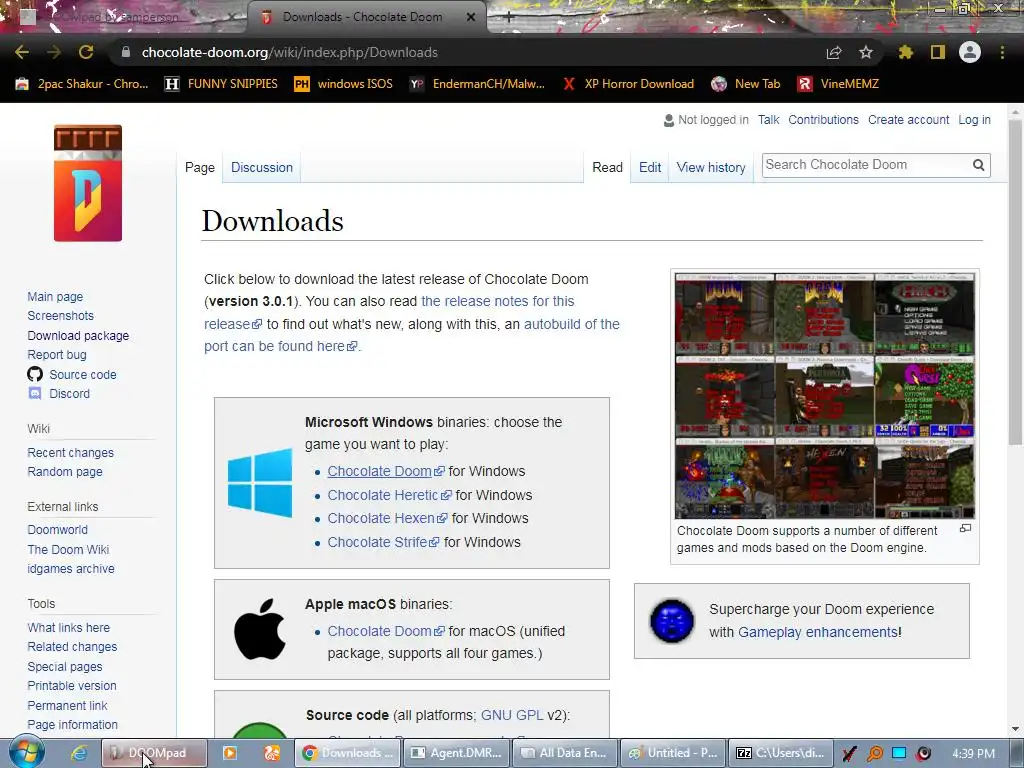The image size is (1024, 768).
Task: Switch to the Discussion tab
Action: point(262,167)
